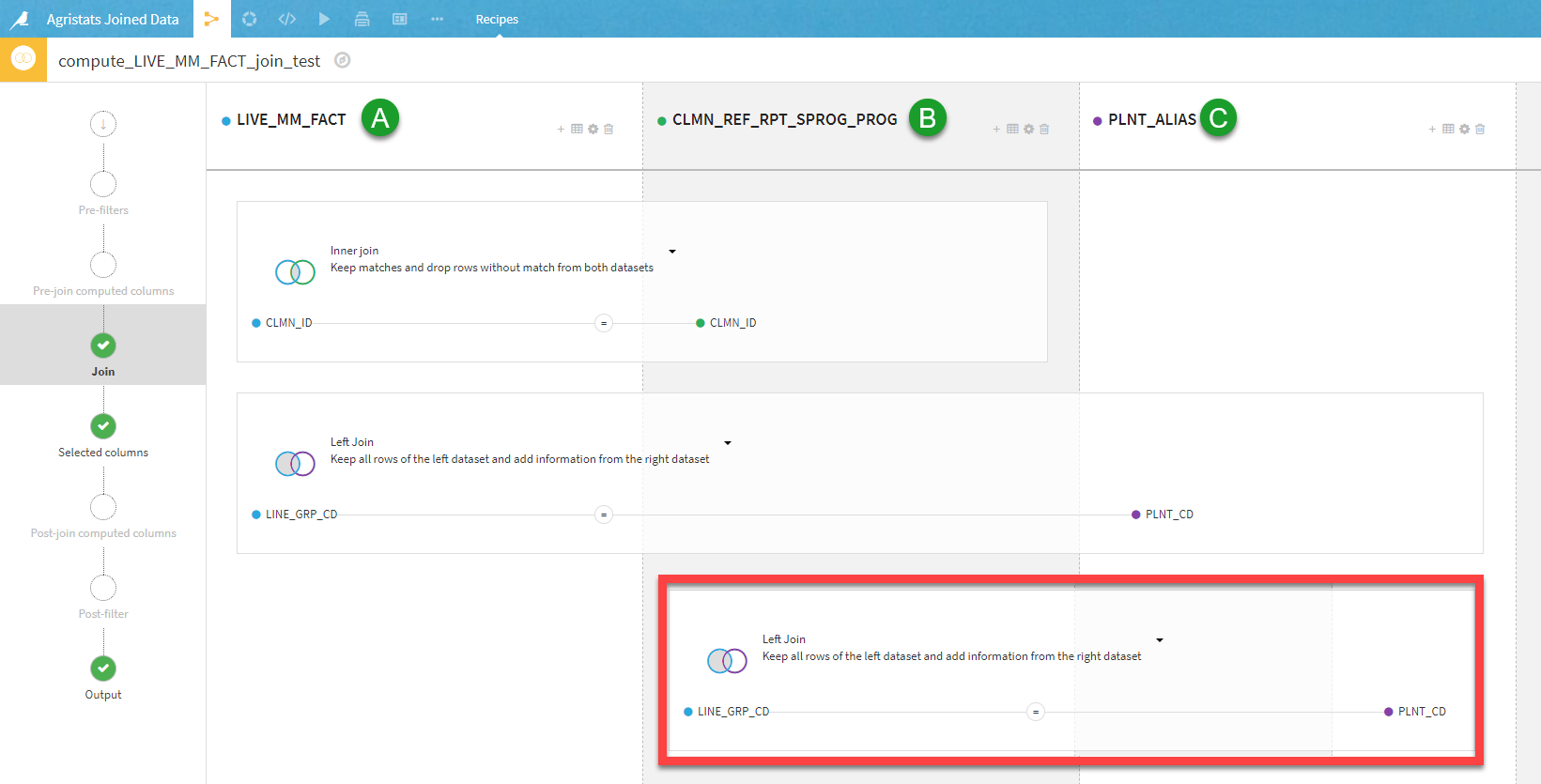Viewport: 1541px width, 784px height.
Task: Open the Agristats Joined Data project link
Action: click(113, 19)
